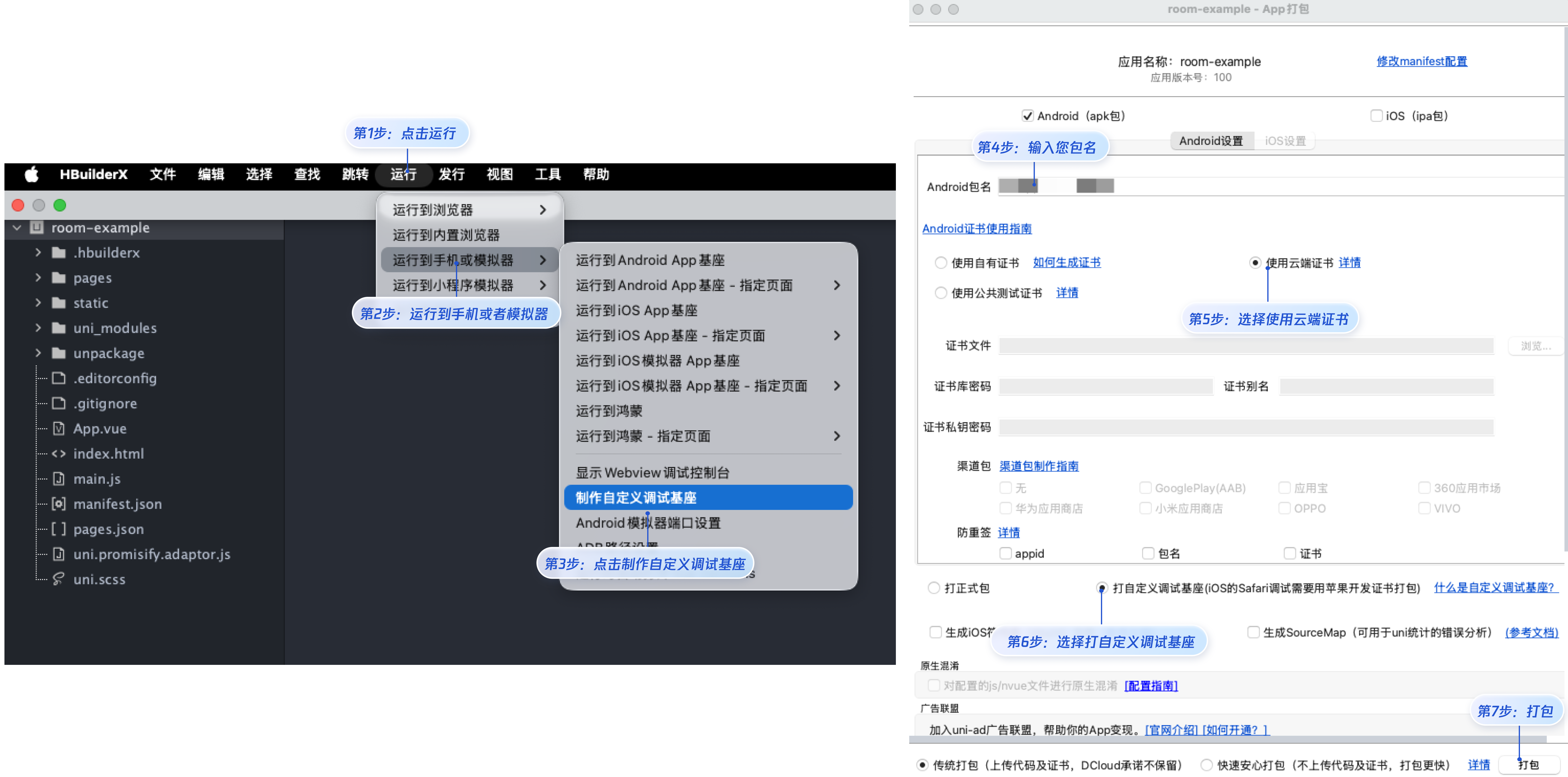1568x777 pixels.
Task: Open the 修改manifest配置 link
Action: click(x=1422, y=61)
